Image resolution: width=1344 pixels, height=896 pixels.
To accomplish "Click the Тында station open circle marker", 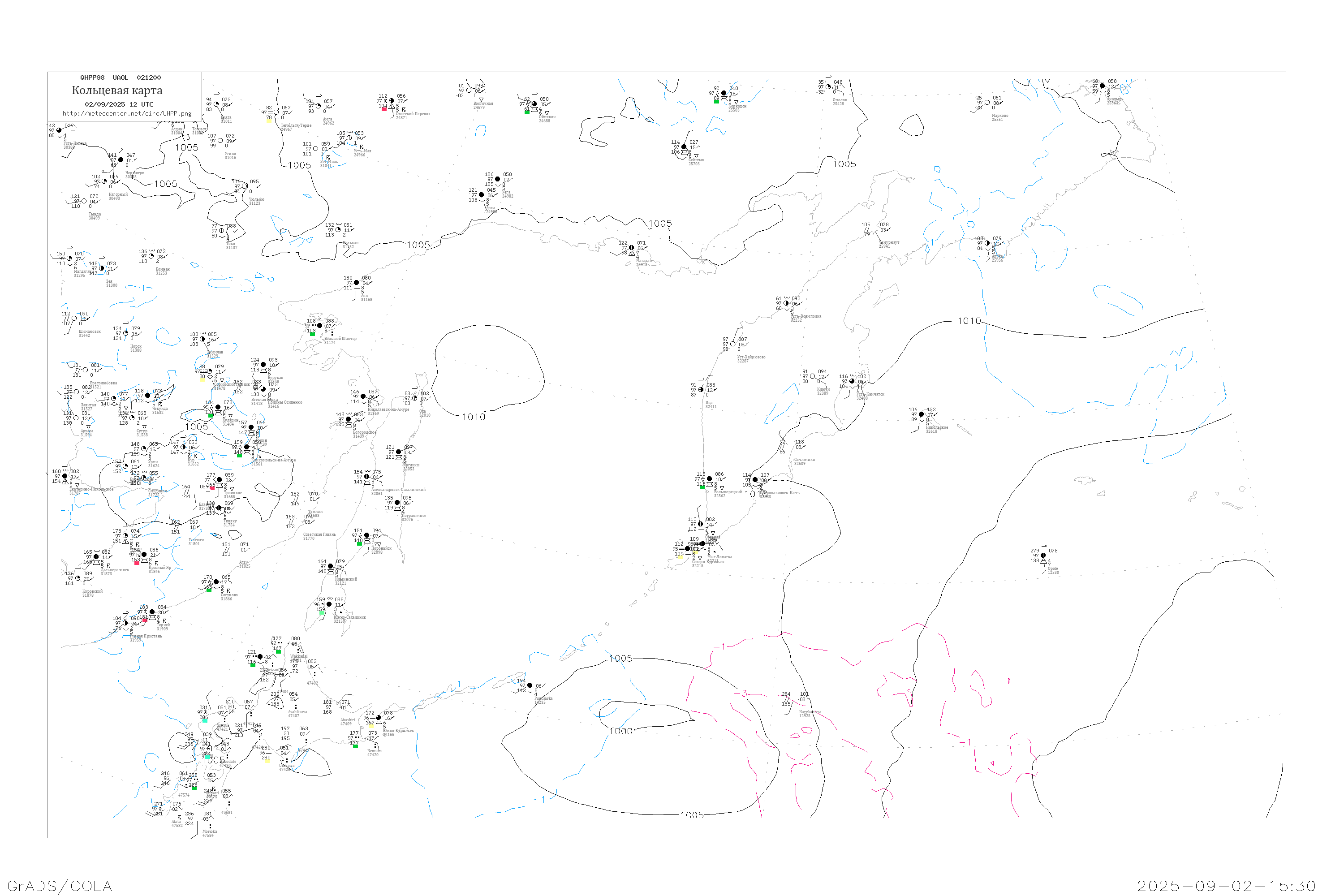I will (x=84, y=201).
